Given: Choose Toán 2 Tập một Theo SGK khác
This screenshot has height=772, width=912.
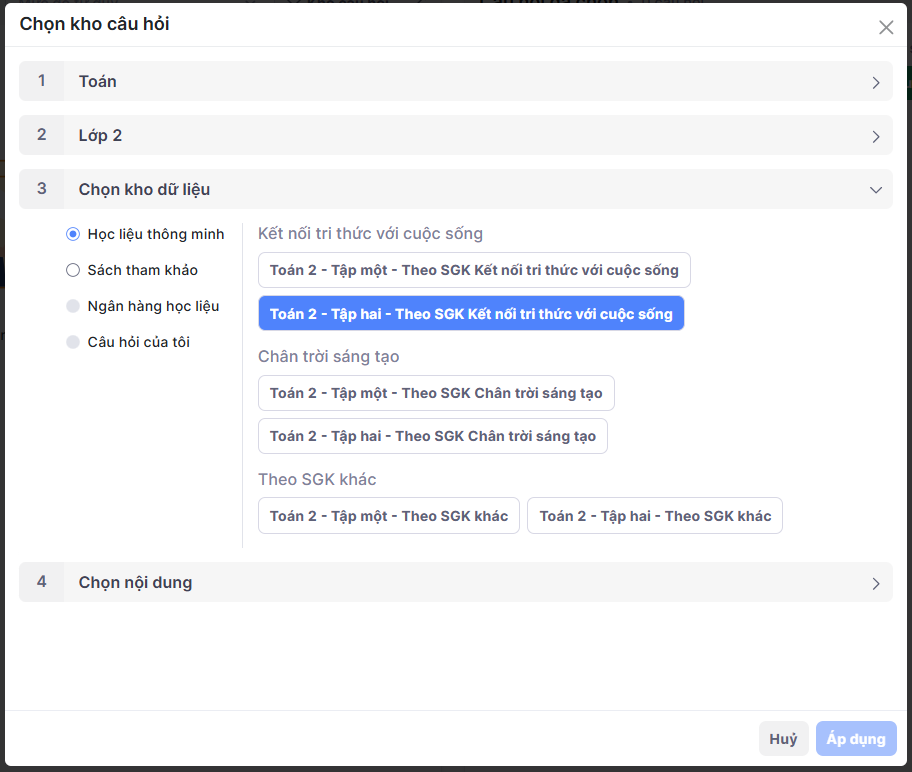Looking at the screenshot, I should 389,516.
